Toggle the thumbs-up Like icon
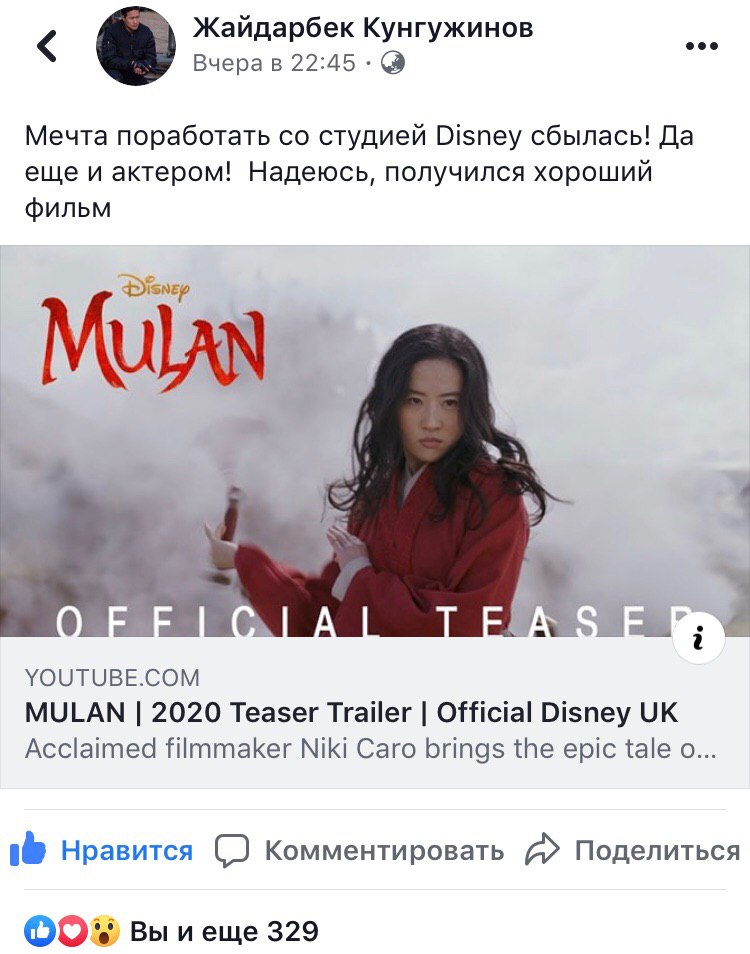 [28, 848]
